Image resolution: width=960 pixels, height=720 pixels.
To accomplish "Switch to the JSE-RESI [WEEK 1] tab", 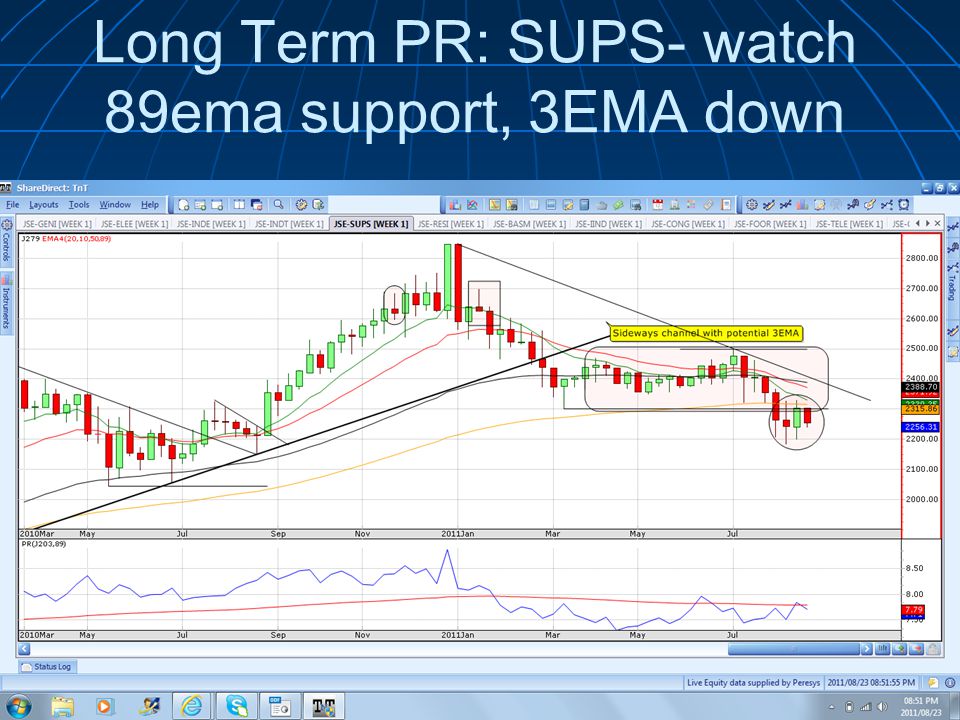I will pyautogui.click(x=451, y=224).
